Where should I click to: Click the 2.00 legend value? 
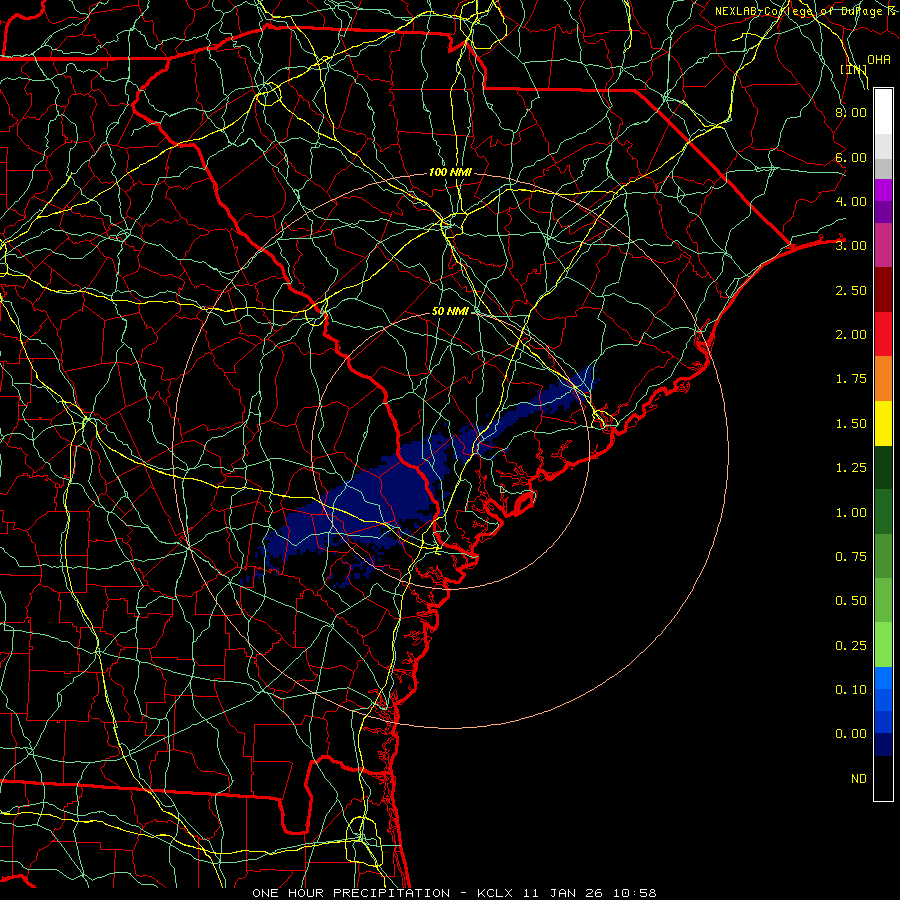tap(851, 335)
